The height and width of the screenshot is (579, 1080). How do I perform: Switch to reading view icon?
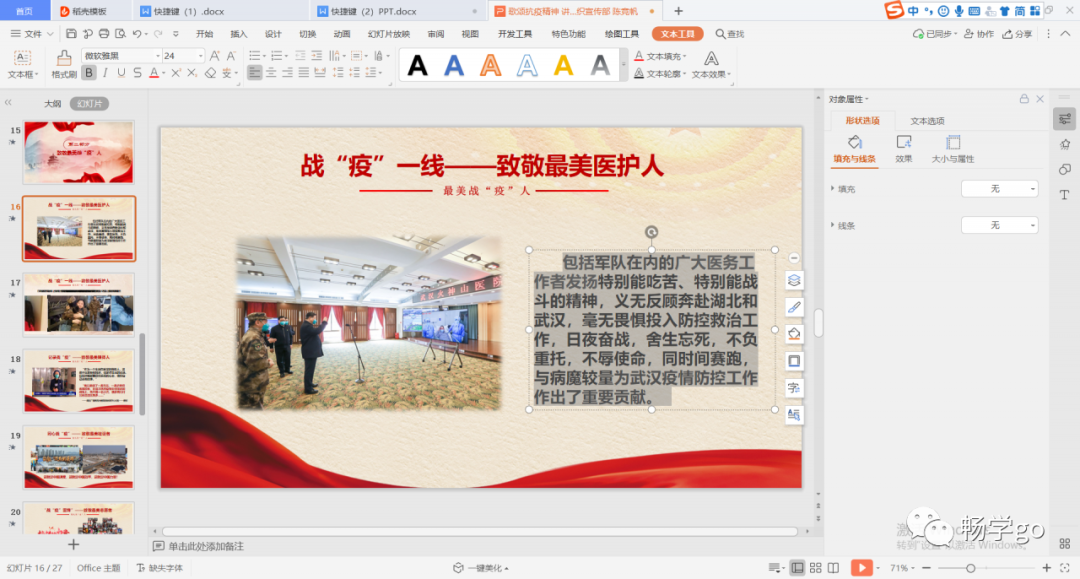point(833,567)
